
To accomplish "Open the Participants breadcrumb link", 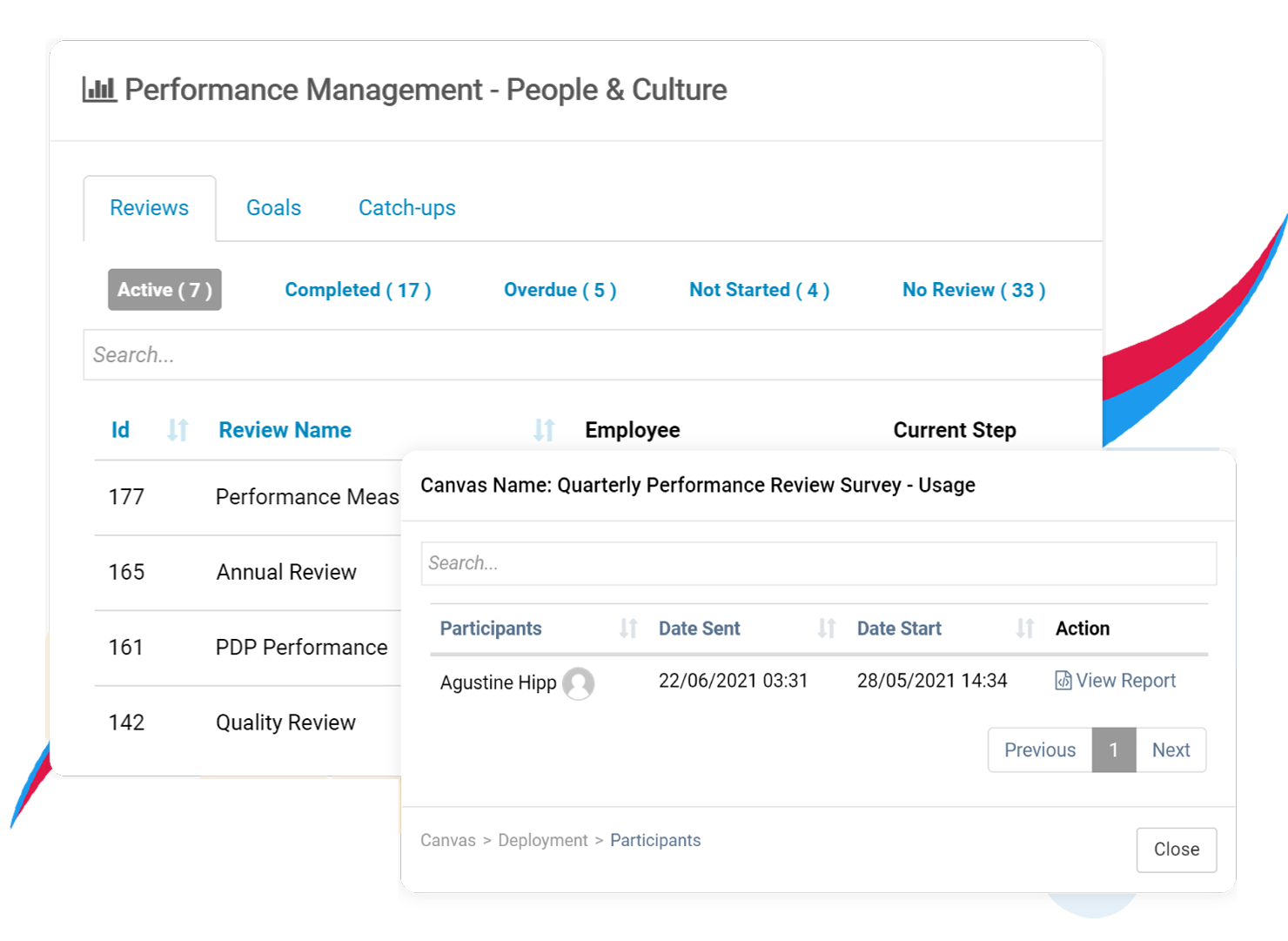I will (655, 839).
